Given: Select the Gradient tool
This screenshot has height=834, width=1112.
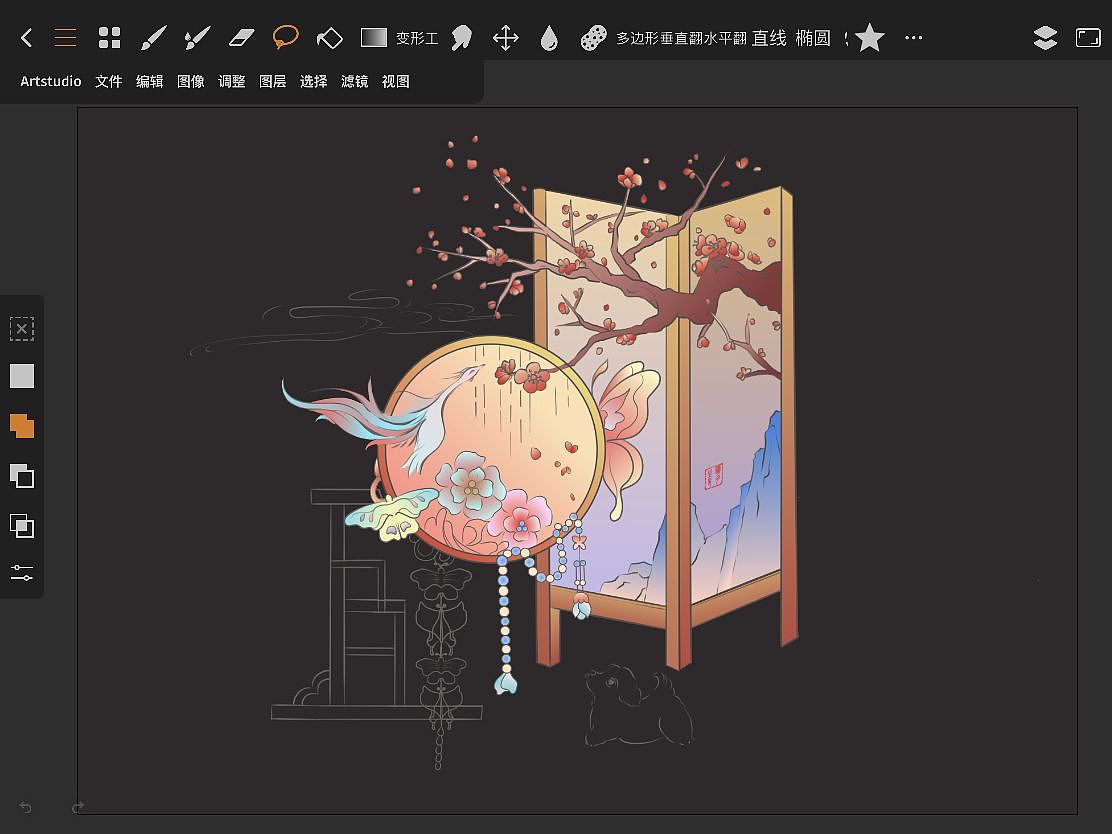Looking at the screenshot, I should pos(374,38).
